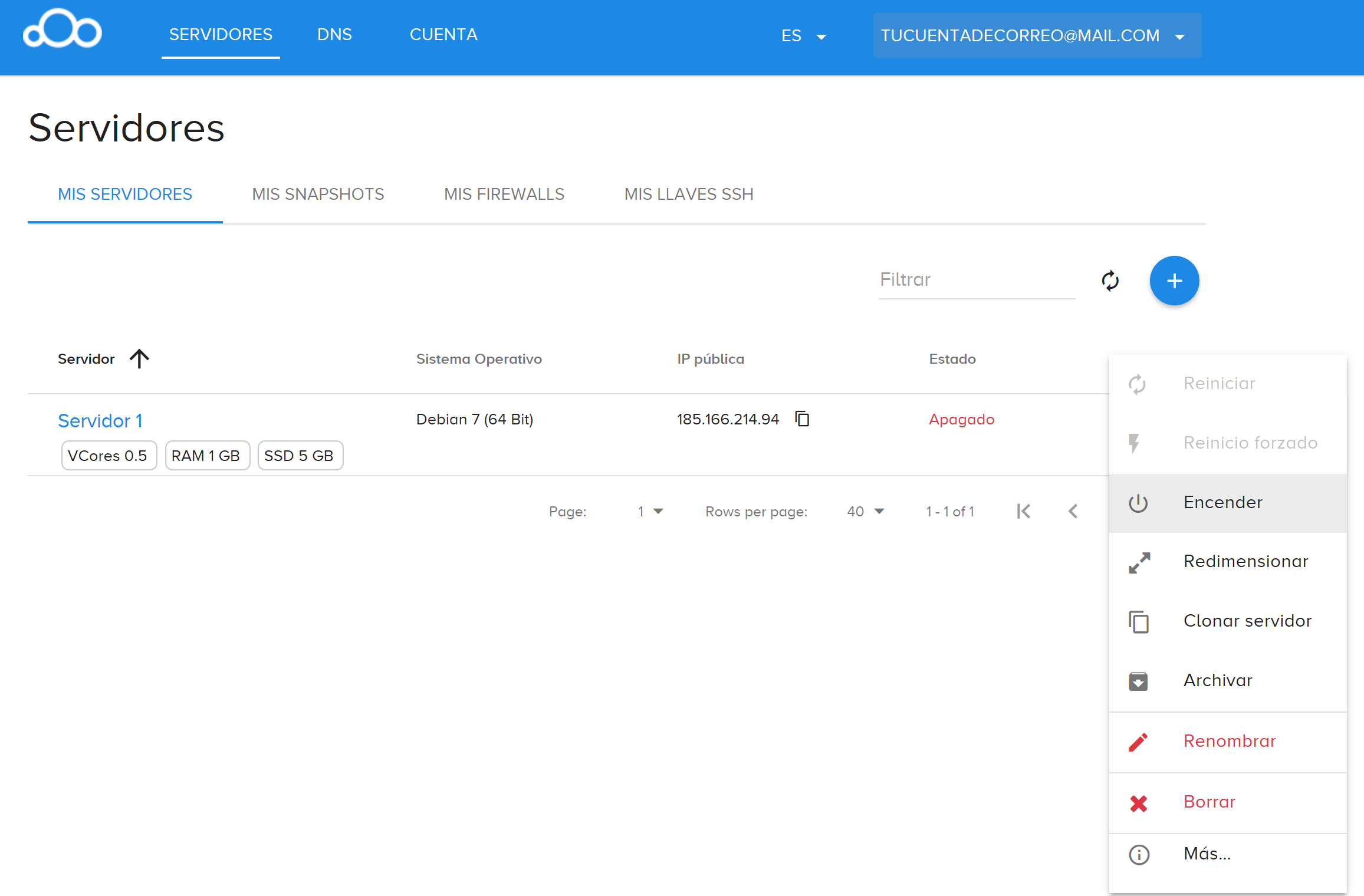Click the cloud logo in the header

pyautogui.click(x=62, y=29)
